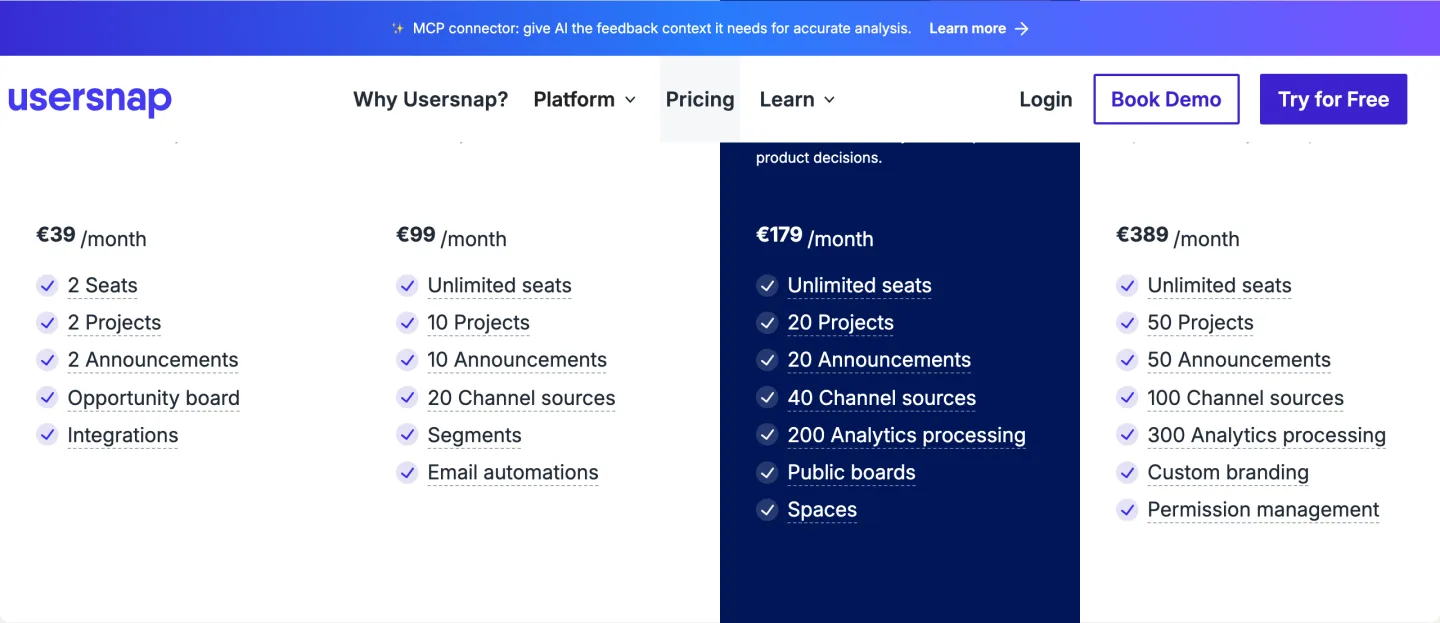The height and width of the screenshot is (623, 1440).
Task: Click checkmark icon beside 20 Channel sources
Action: coord(407,398)
